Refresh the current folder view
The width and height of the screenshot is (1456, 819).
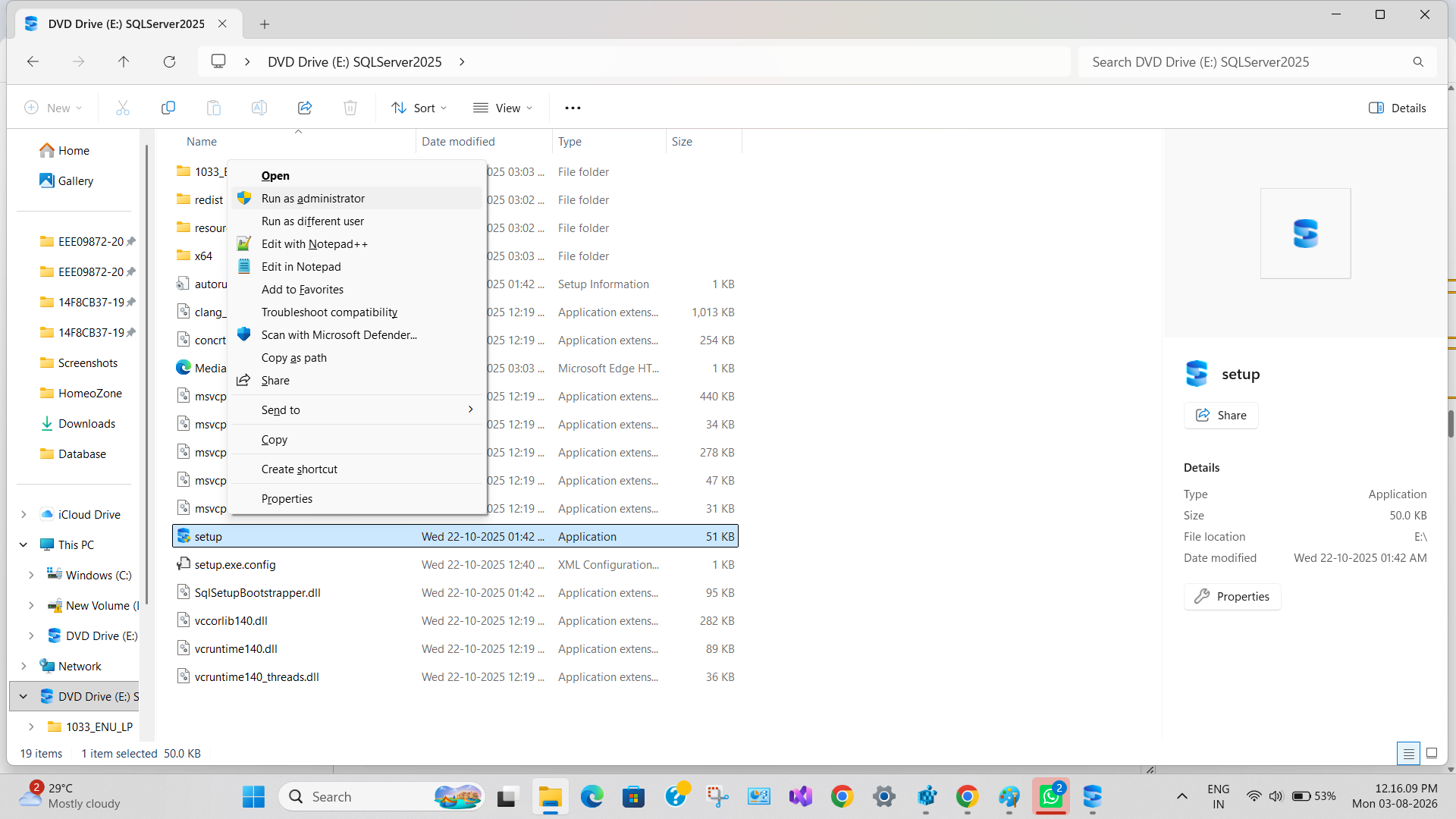point(169,61)
